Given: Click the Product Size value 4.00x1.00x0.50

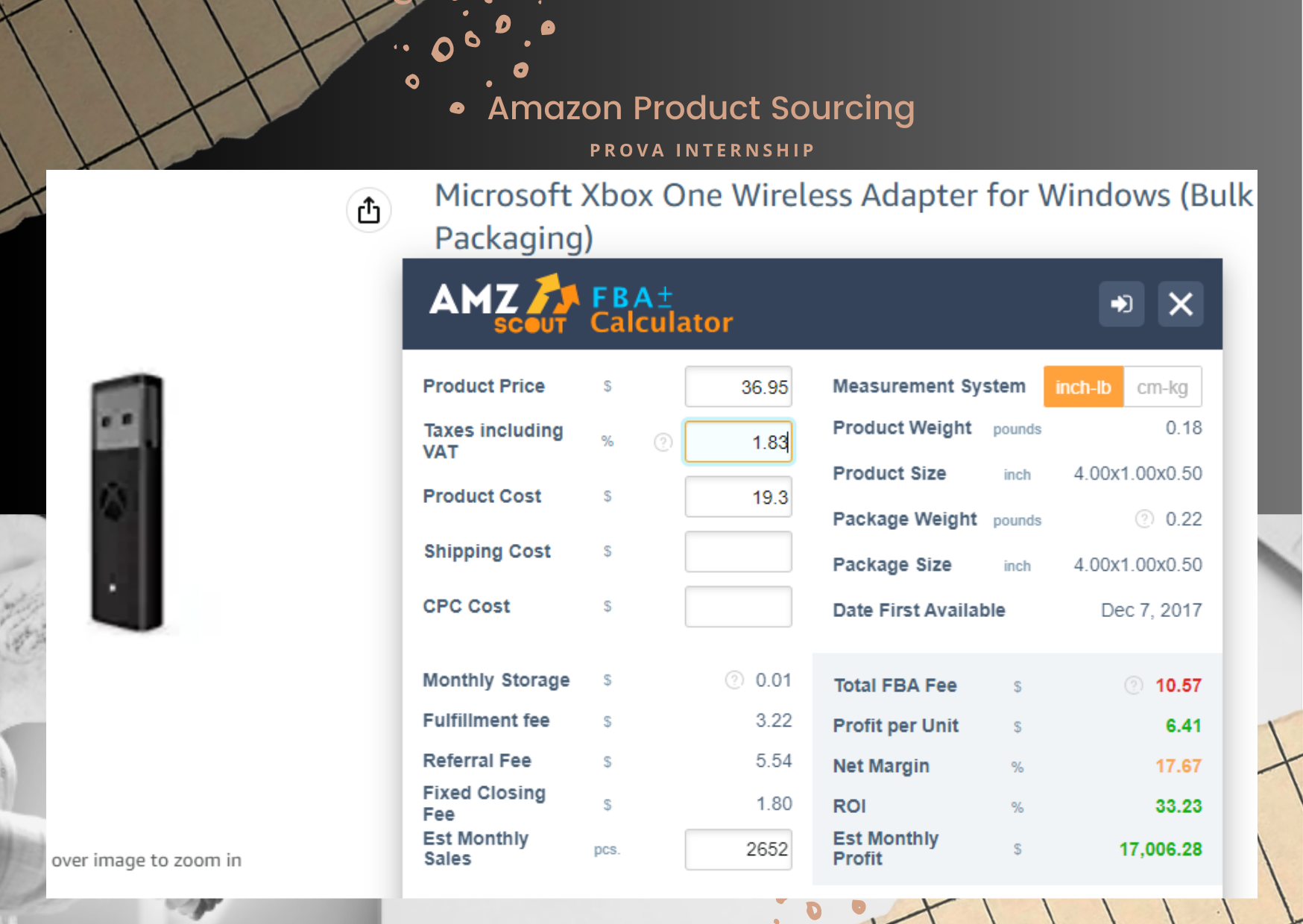Looking at the screenshot, I should pyautogui.click(x=1138, y=473).
